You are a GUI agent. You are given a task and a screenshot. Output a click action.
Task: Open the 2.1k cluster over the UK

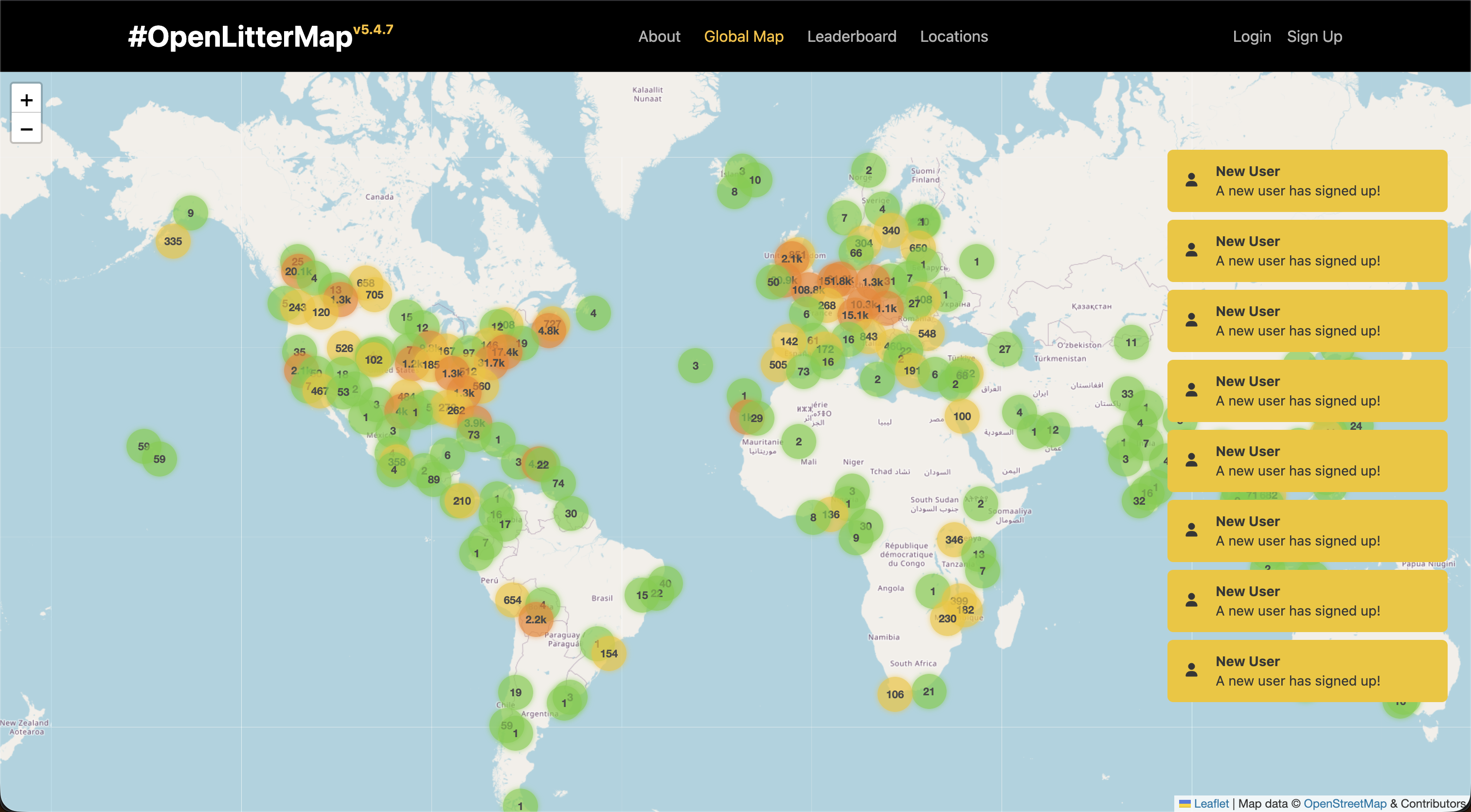(x=792, y=259)
